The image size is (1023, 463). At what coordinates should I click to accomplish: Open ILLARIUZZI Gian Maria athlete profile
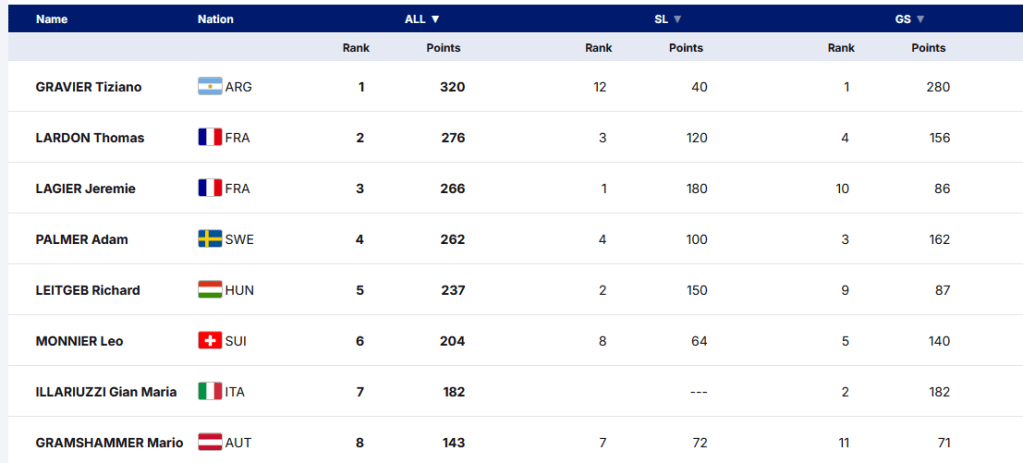click(106, 392)
